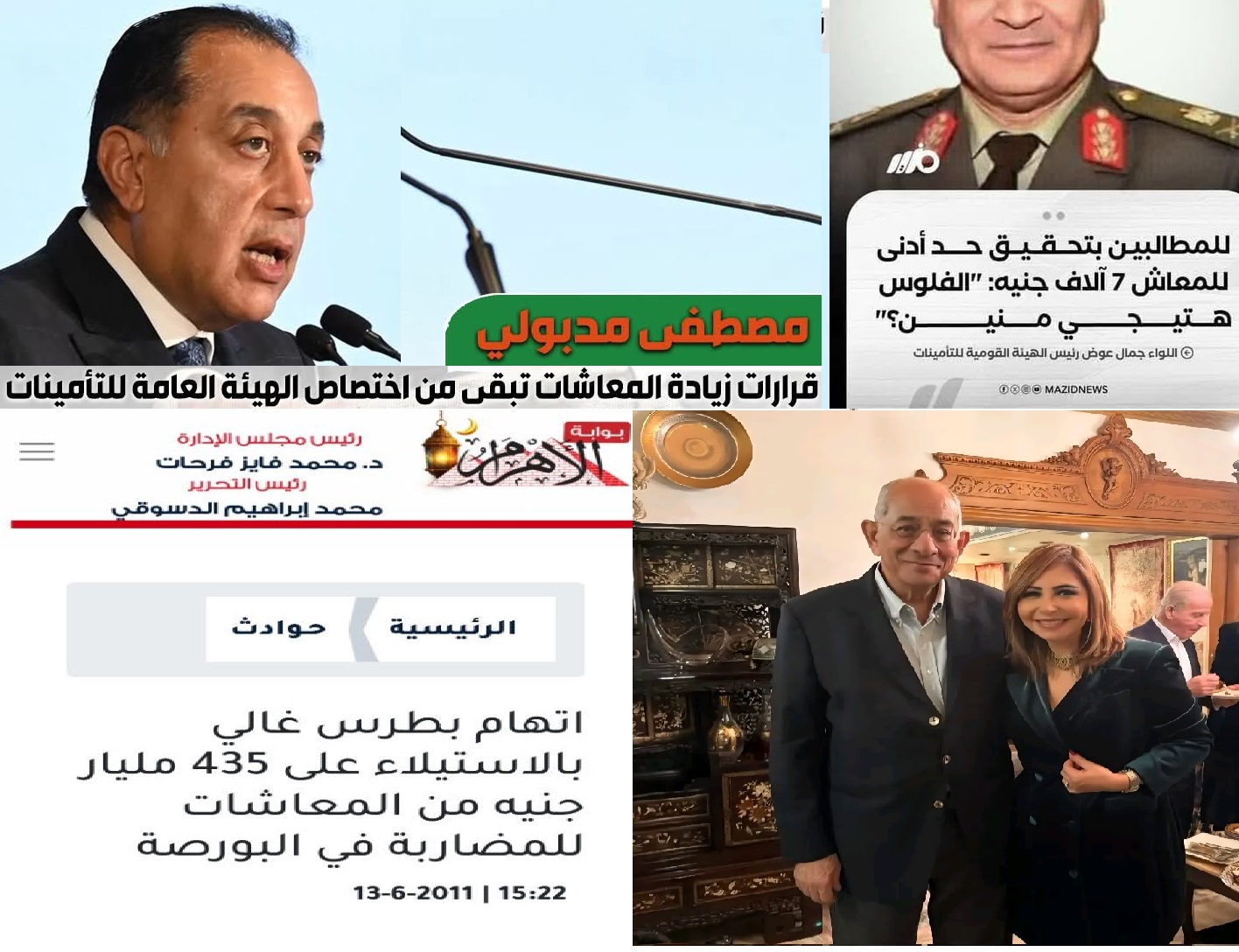Select the الرئيسية breadcrumb item

click(452, 628)
